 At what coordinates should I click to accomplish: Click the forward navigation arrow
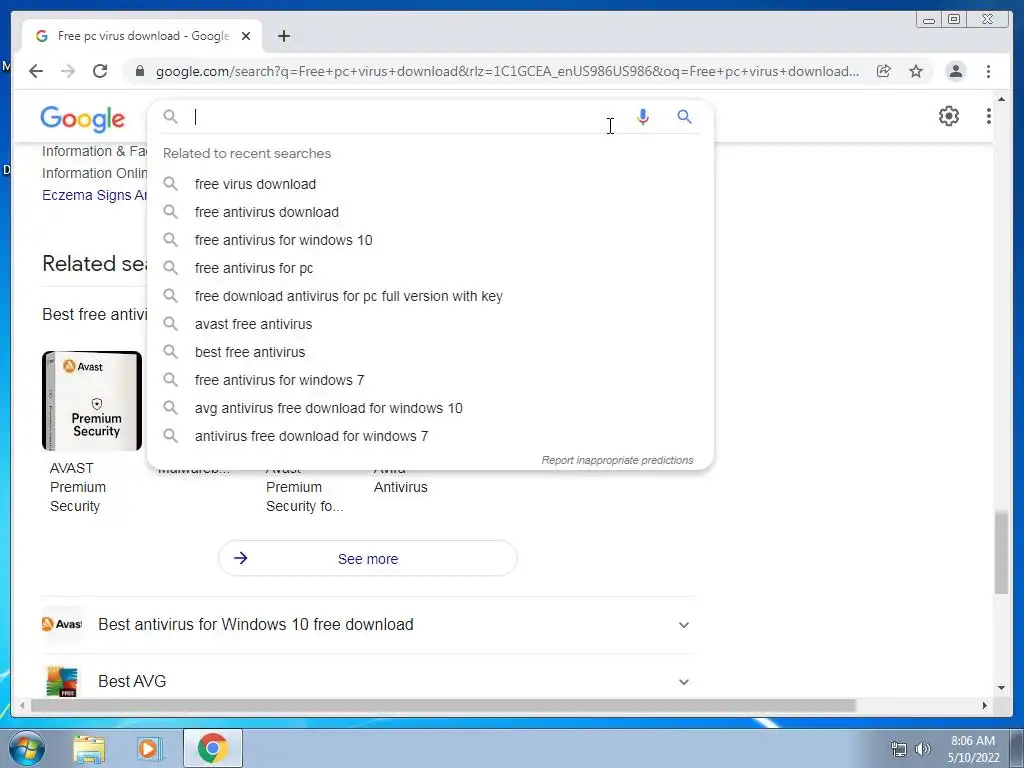pos(68,71)
